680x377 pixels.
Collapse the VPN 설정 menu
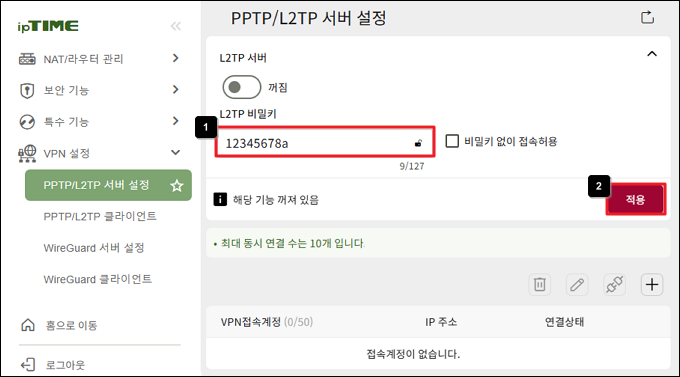click(x=99, y=153)
